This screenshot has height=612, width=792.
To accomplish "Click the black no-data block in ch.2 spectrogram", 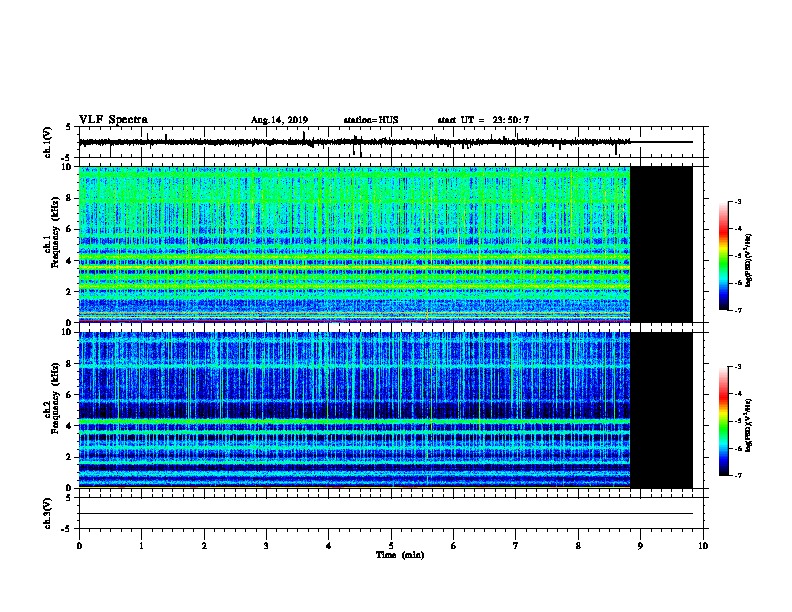I will tap(661, 410).
